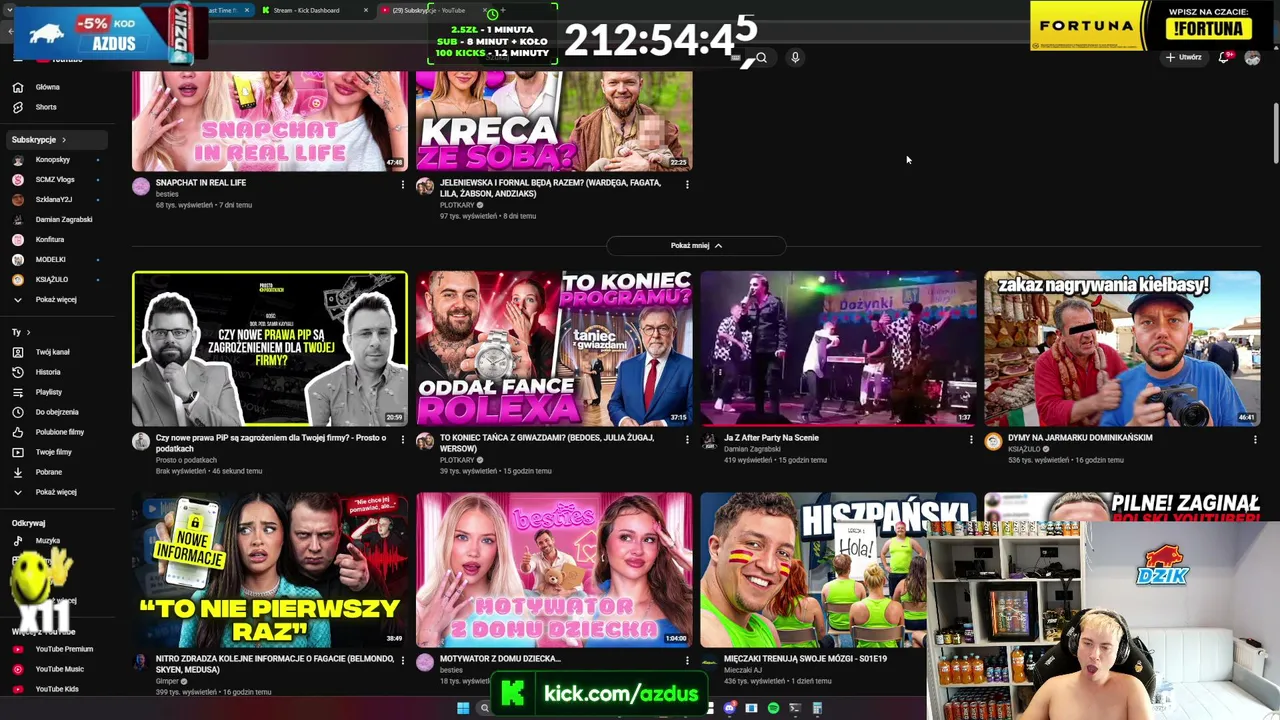Viewport: 1280px width, 720px height.
Task: Open MODELKI channel avatar in sidebar
Action: (x=17, y=260)
